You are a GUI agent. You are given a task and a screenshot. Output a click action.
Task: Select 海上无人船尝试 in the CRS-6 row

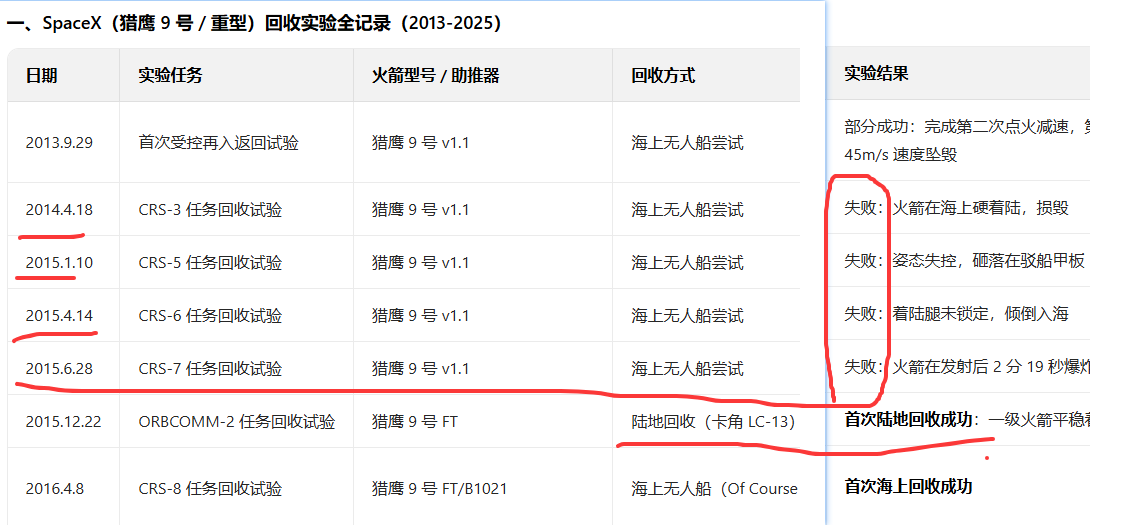[x=687, y=315]
